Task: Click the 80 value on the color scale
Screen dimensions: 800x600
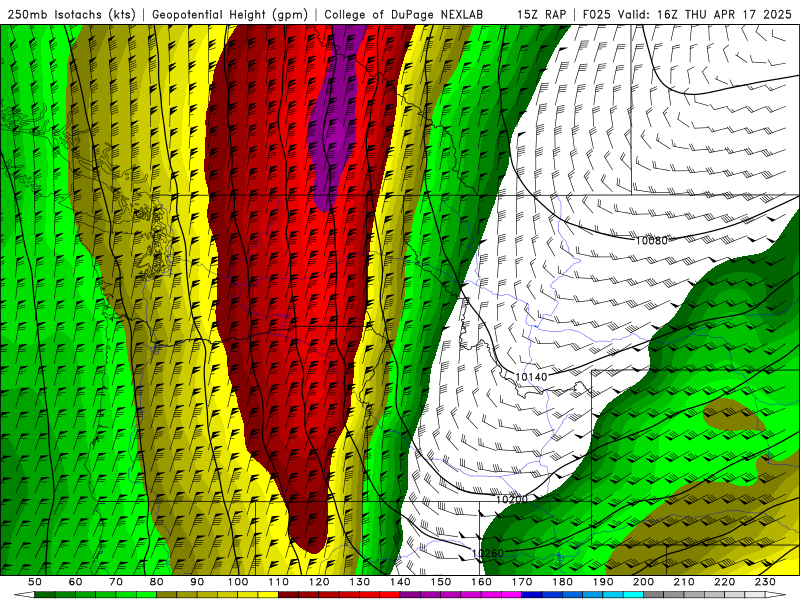Action: point(156,582)
